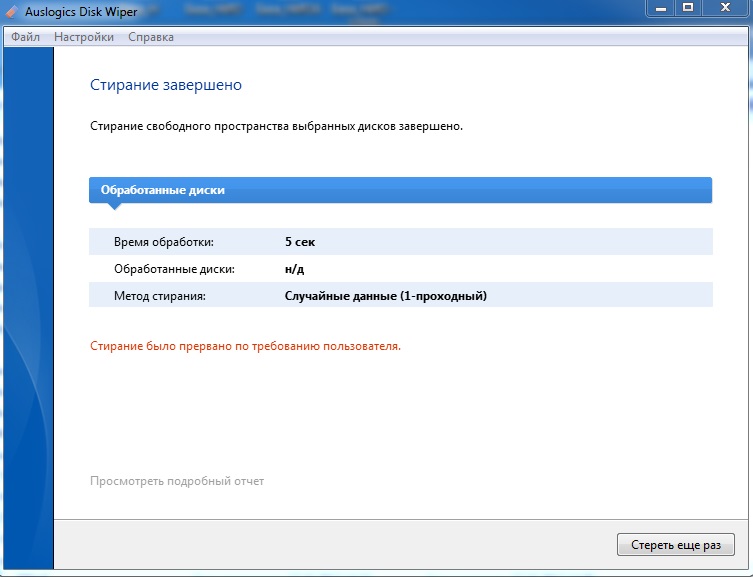
Task: Click the 5 сек processing time value
Action: coord(300,242)
